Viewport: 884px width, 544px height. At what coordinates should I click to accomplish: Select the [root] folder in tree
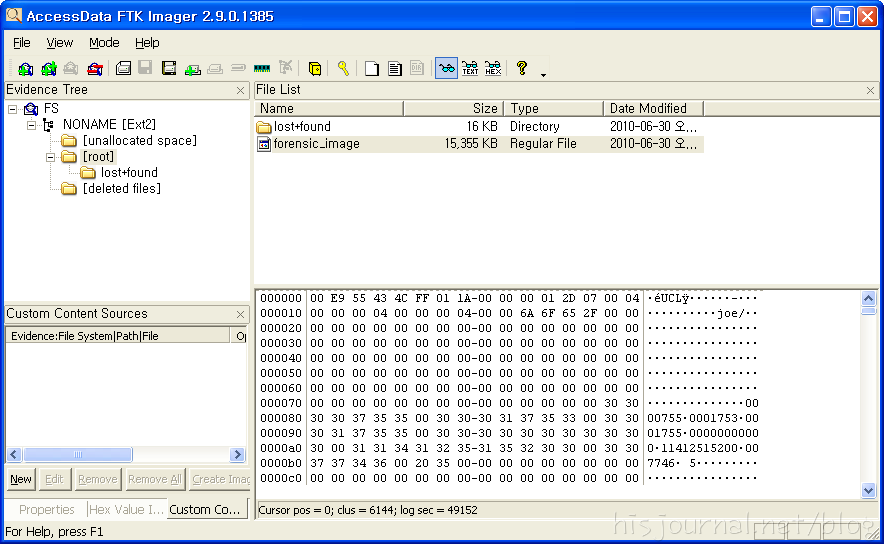98,157
